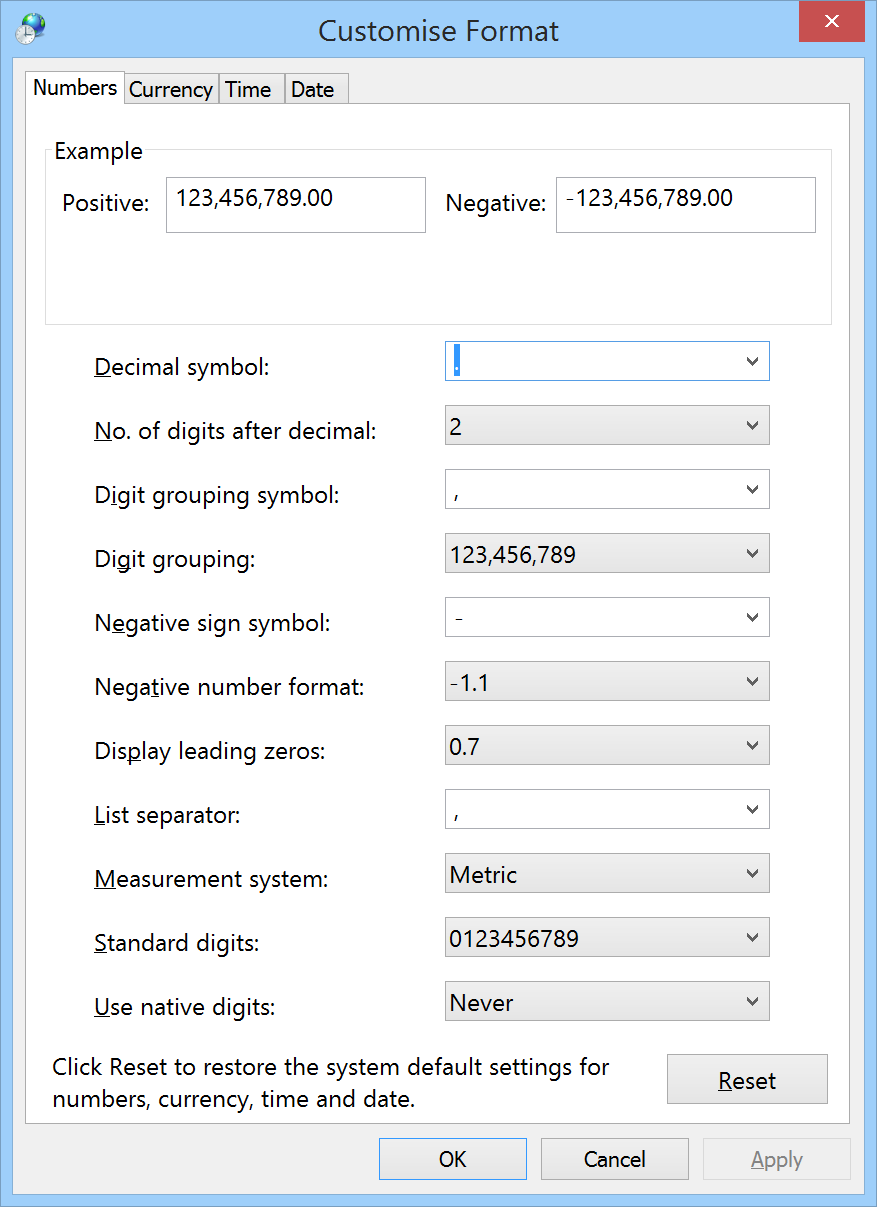Expand the Digit grouping symbol dropdown arrow
The height and width of the screenshot is (1207, 877).
[x=753, y=490]
